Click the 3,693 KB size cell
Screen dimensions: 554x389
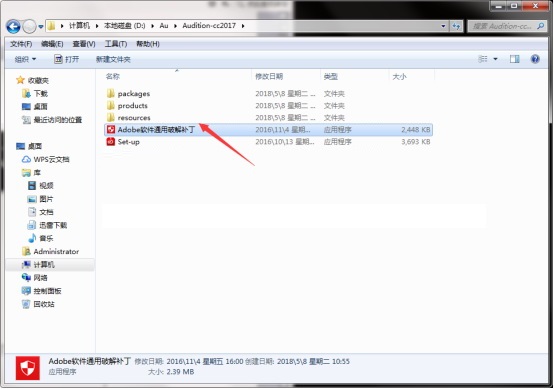416,142
